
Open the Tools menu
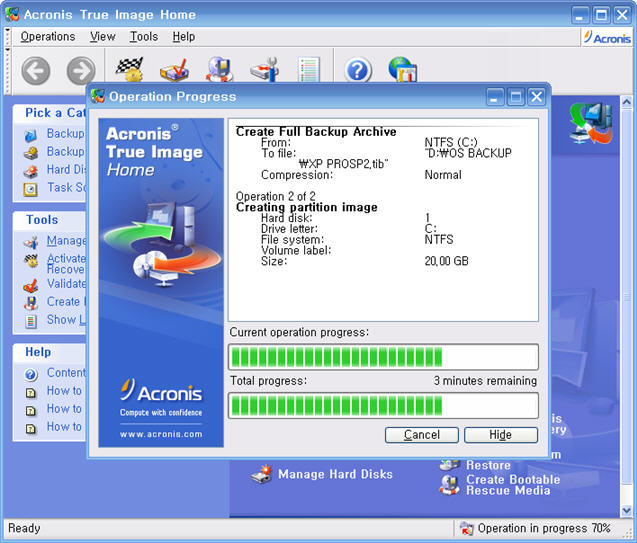[144, 37]
